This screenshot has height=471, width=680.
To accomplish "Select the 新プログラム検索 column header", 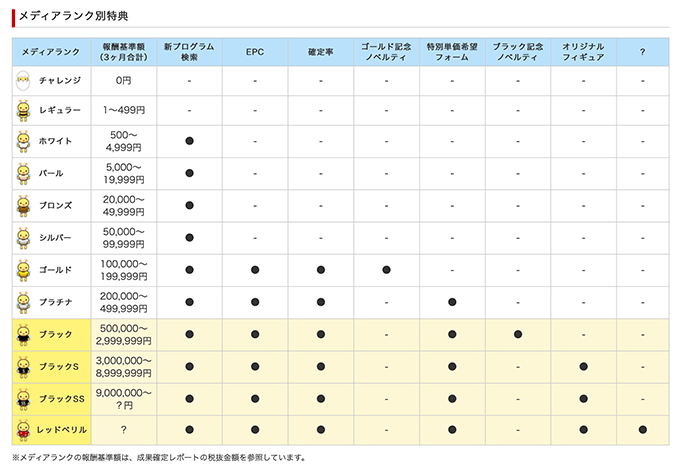I will coord(189,52).
